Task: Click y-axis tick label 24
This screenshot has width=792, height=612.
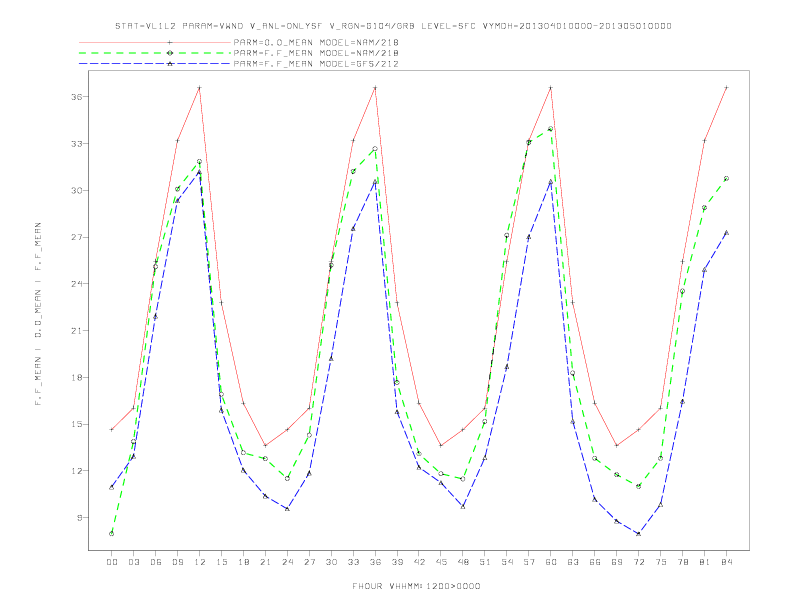Action: tap(77, 284)
